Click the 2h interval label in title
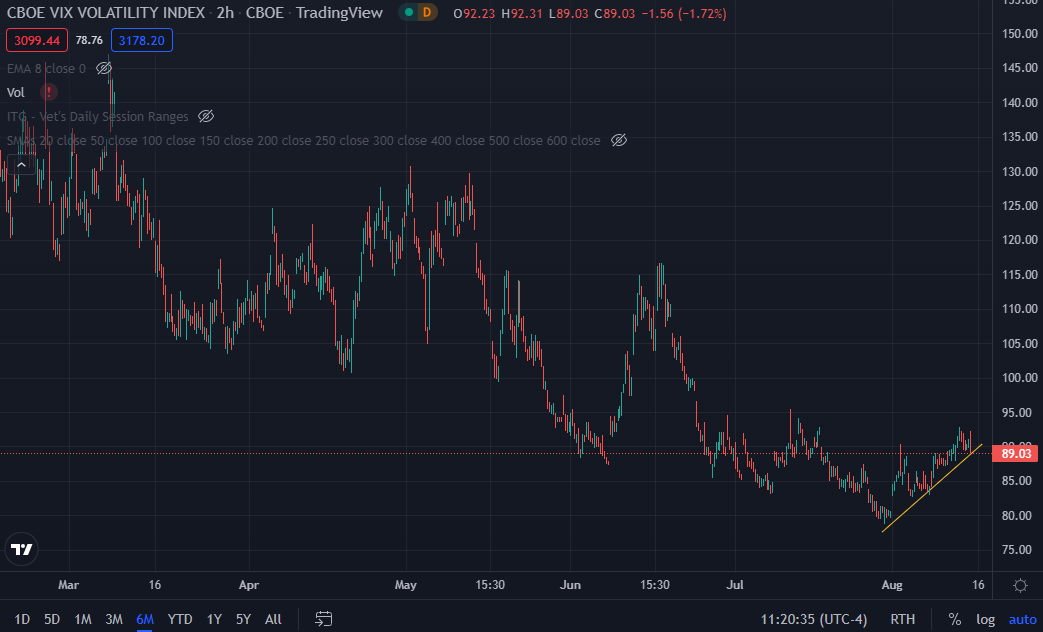This screenshot has width=1043, height=632. coord(225,13)
